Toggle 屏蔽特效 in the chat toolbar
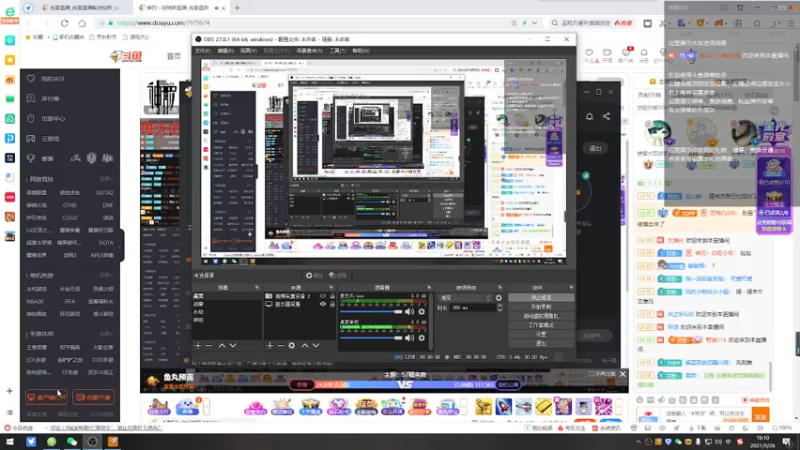The height and width of the screenshot is (450, 800). tap(756, 400)
